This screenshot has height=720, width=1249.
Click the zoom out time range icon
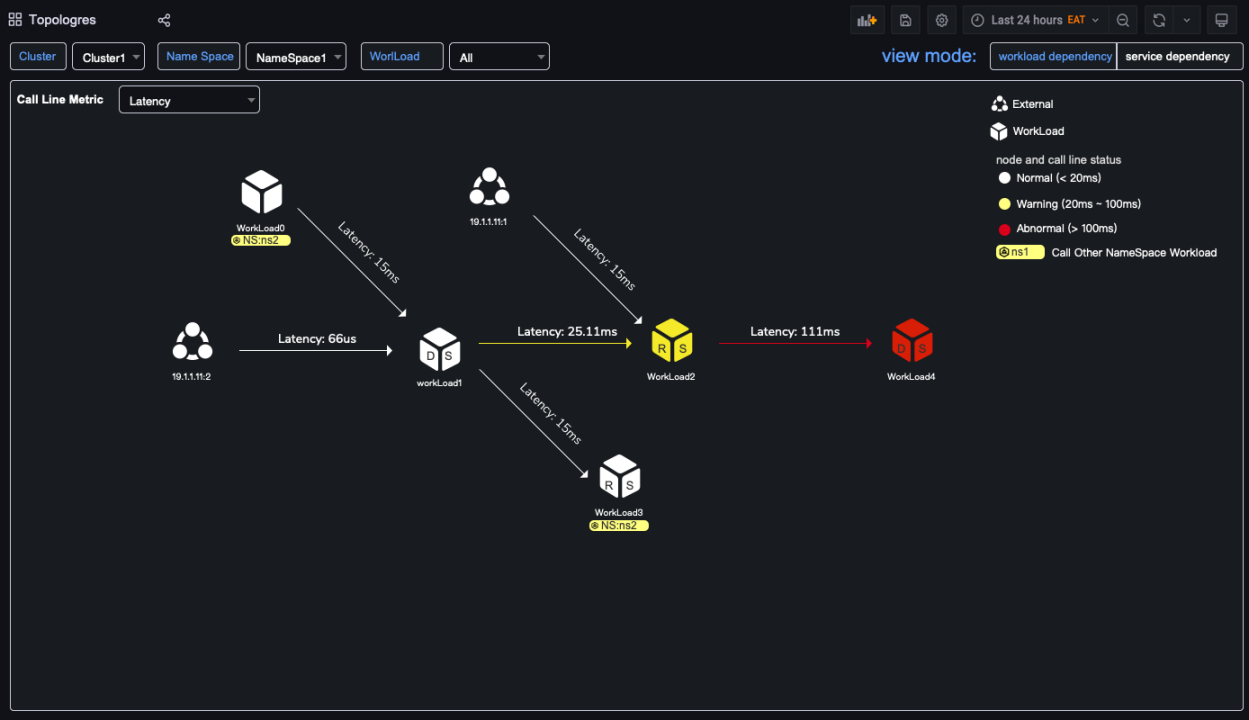(x=1123, y=20)
